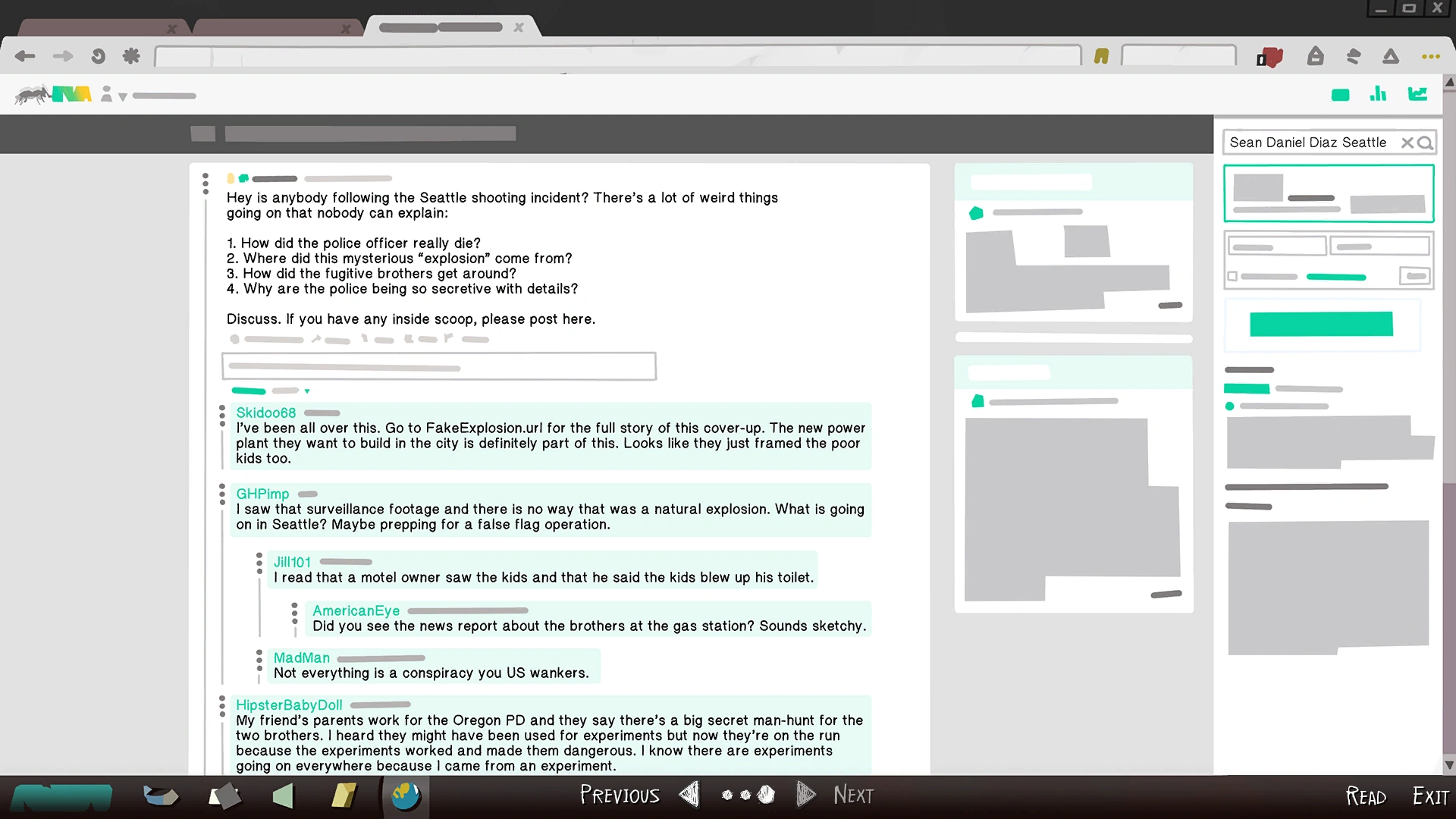The width and height of the screenshot is (1456, 819).
Task: Click the Previous button
Action: point(620,795)
